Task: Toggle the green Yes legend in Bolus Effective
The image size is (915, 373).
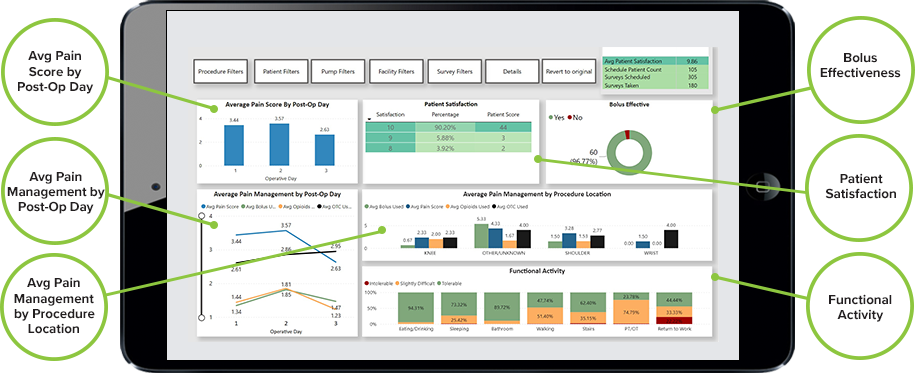Action: click(557, 117)
